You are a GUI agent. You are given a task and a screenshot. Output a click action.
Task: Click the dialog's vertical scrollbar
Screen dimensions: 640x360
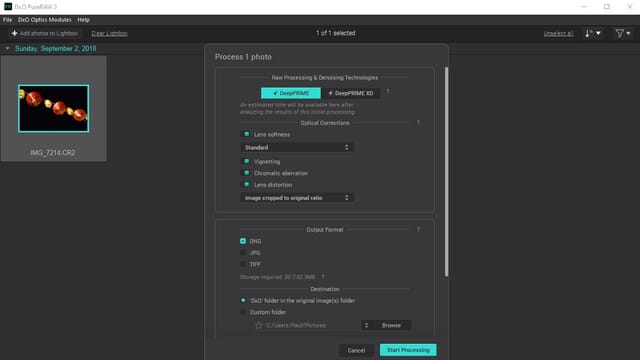447,171
